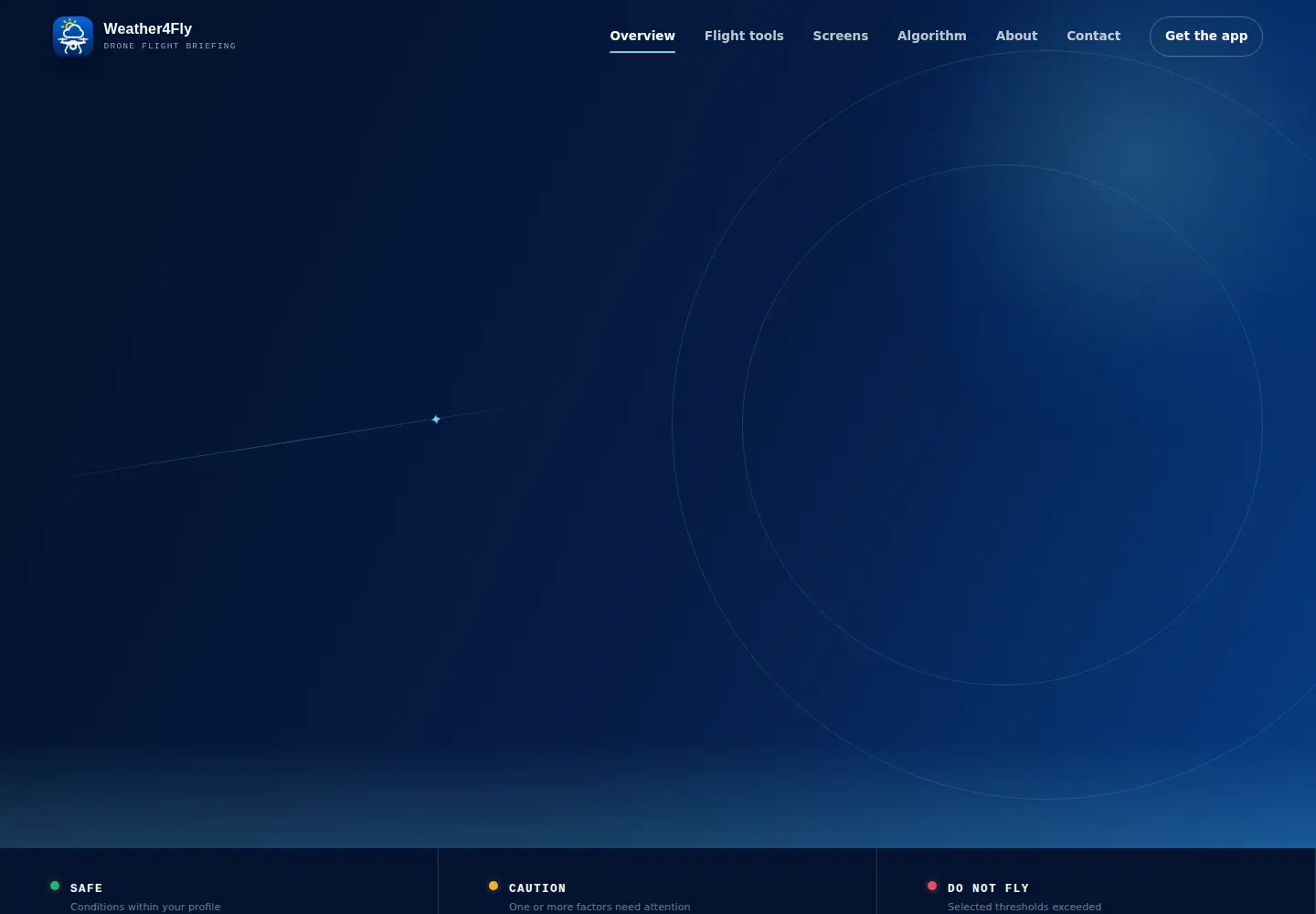Screen dimensions: 1316x914
Task: Select the DO NOT FLY label
Action: pos(988,888)
